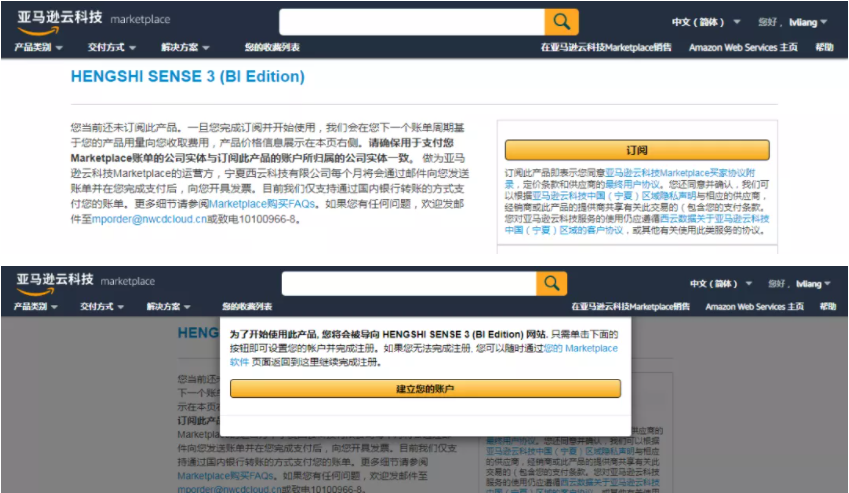Click the 亚马逊云科技 marketplace logo in top page

(94, 22)
